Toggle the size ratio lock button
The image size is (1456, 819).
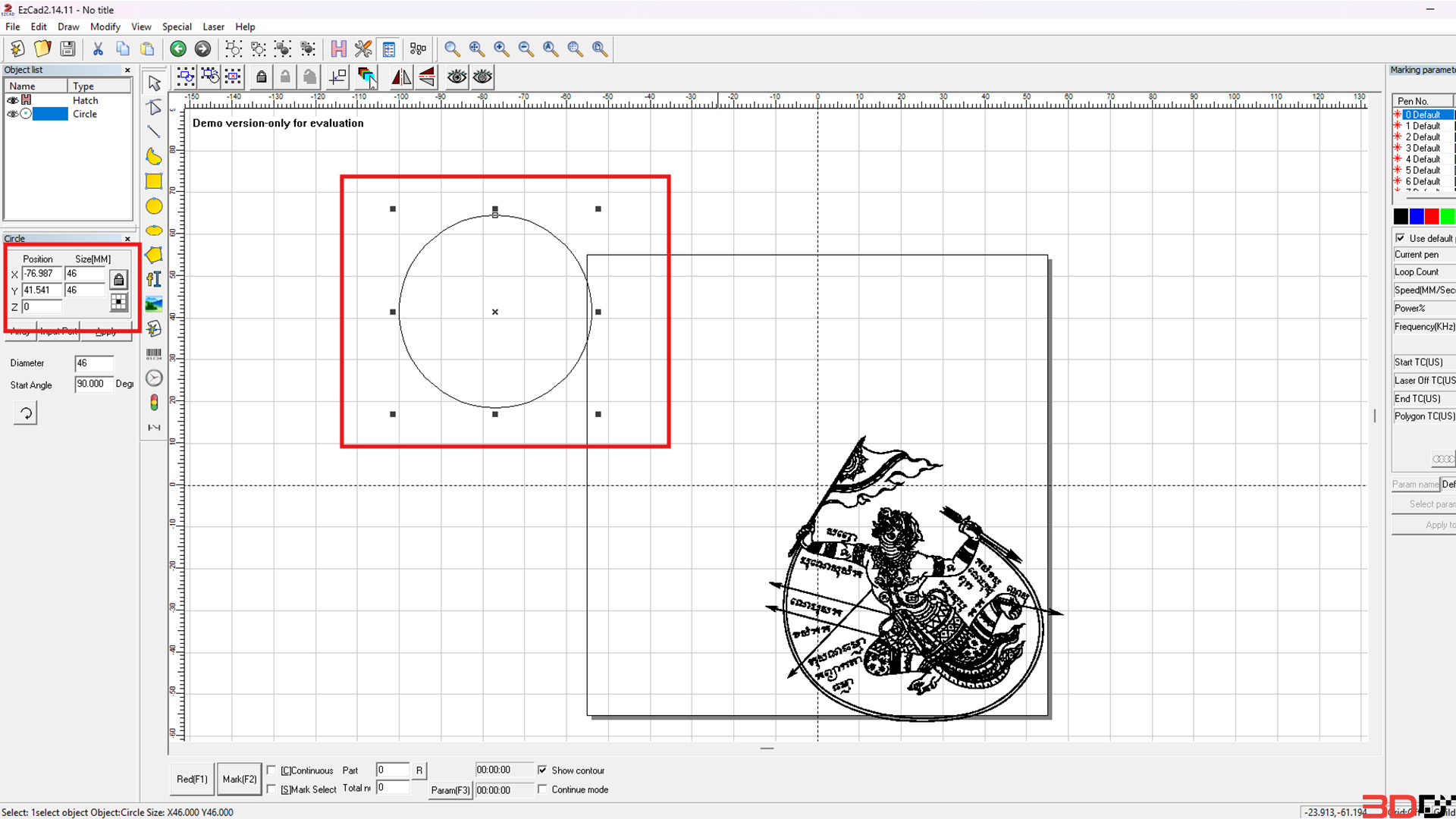coord(119,280)
